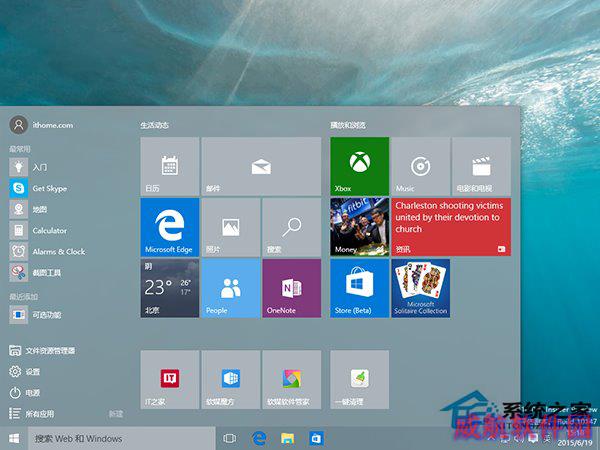
Task: Open Edge browser from taskbar
Action: point(259,439)
